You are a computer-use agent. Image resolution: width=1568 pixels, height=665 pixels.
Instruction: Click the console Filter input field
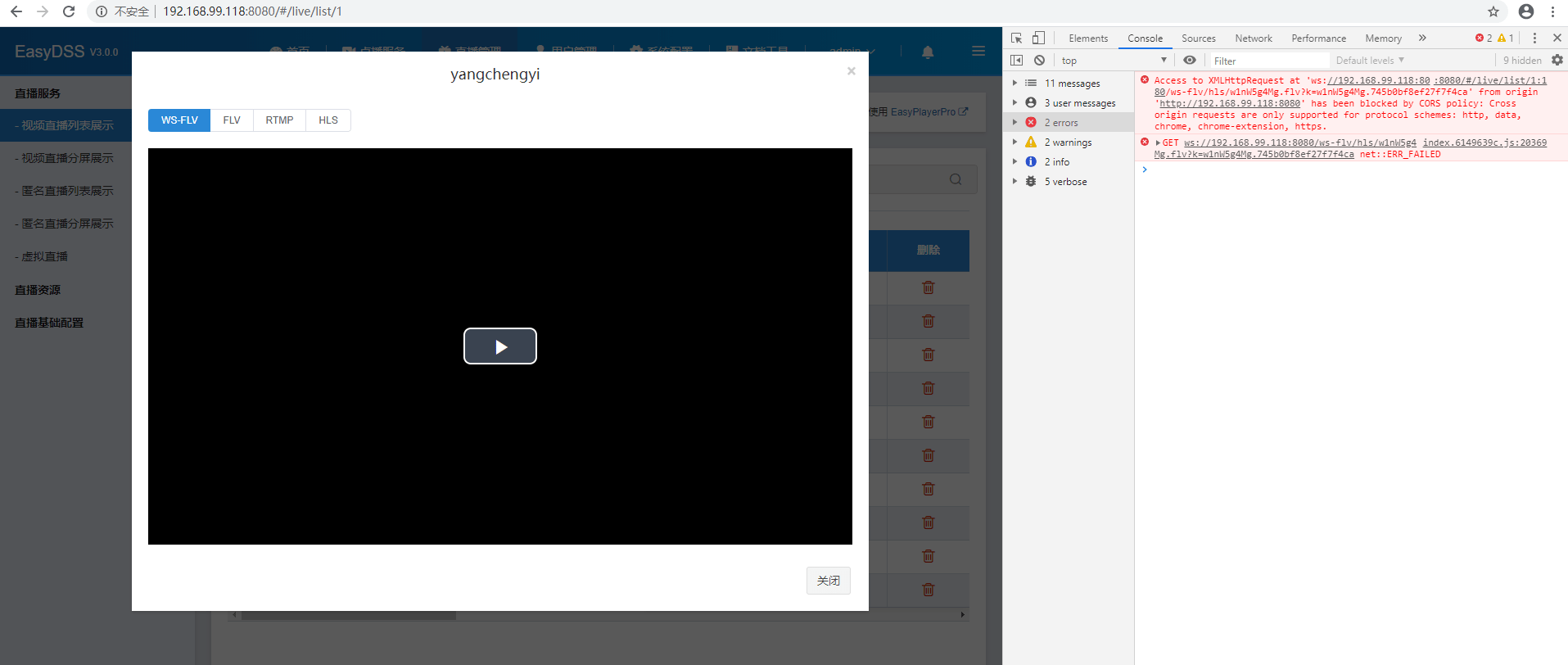pyautogui.click(x=1269, y=61)
